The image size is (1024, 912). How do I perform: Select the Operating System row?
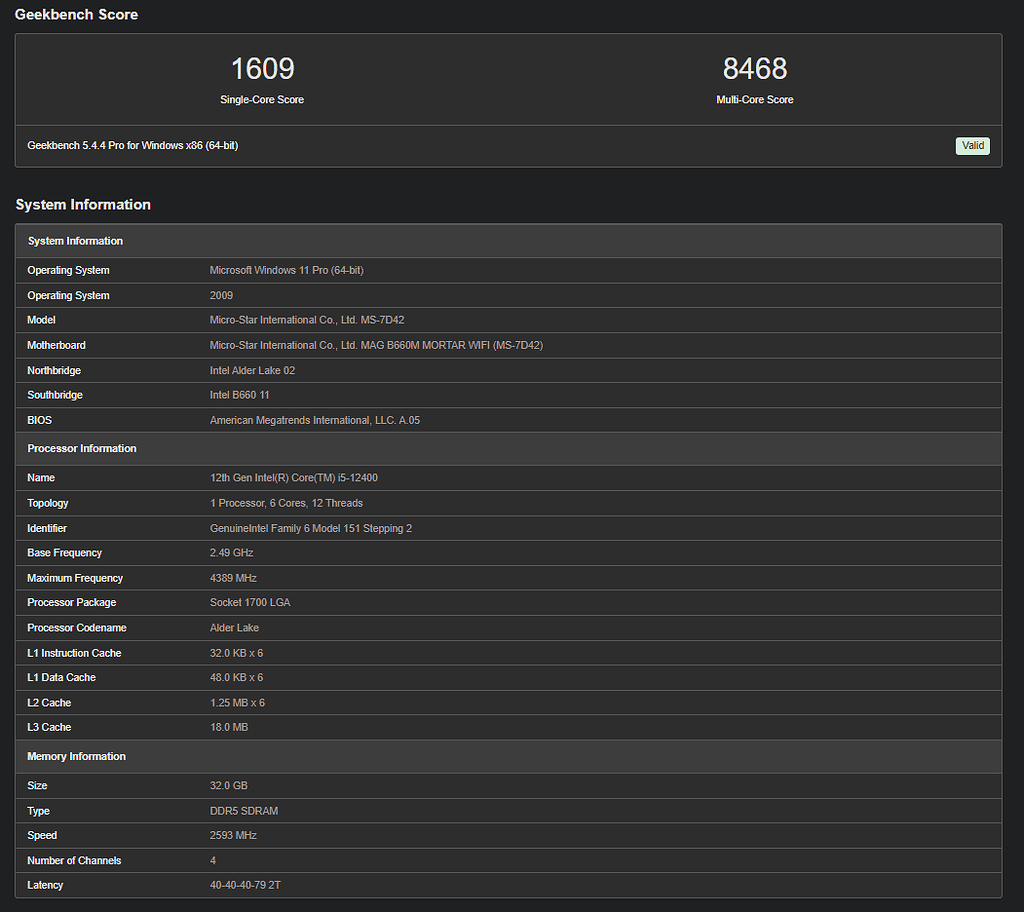coord(285,270)
